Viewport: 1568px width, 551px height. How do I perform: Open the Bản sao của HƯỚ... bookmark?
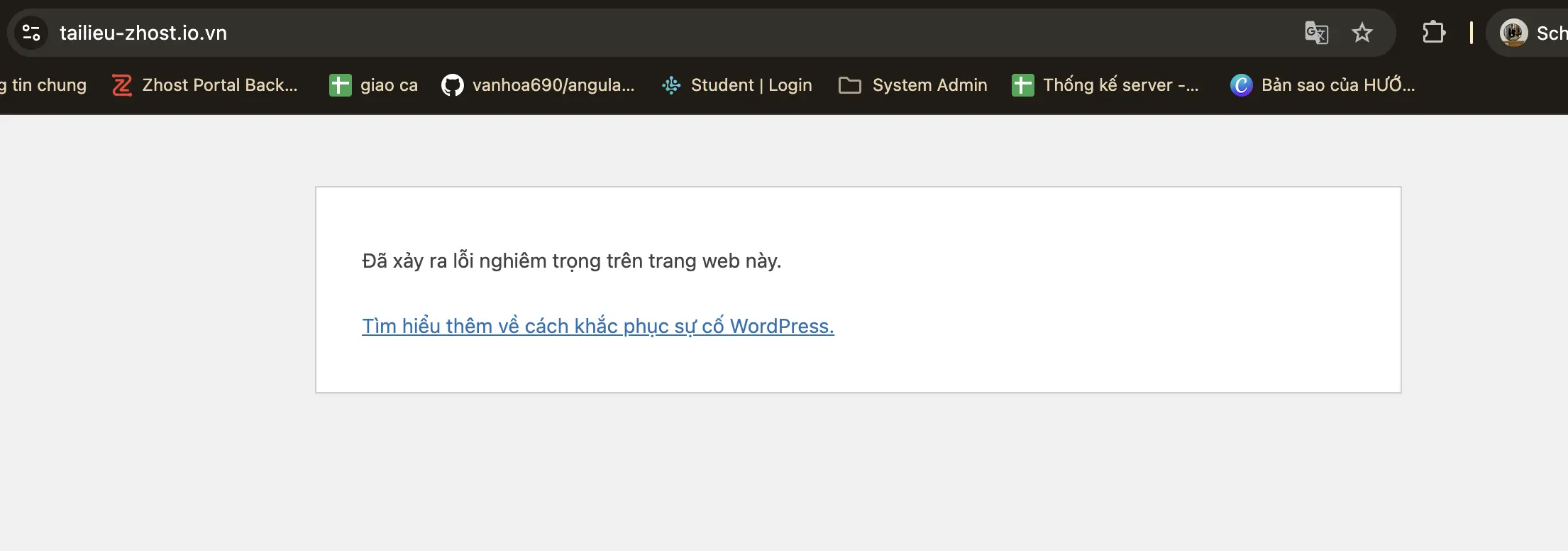[1323, 85]
